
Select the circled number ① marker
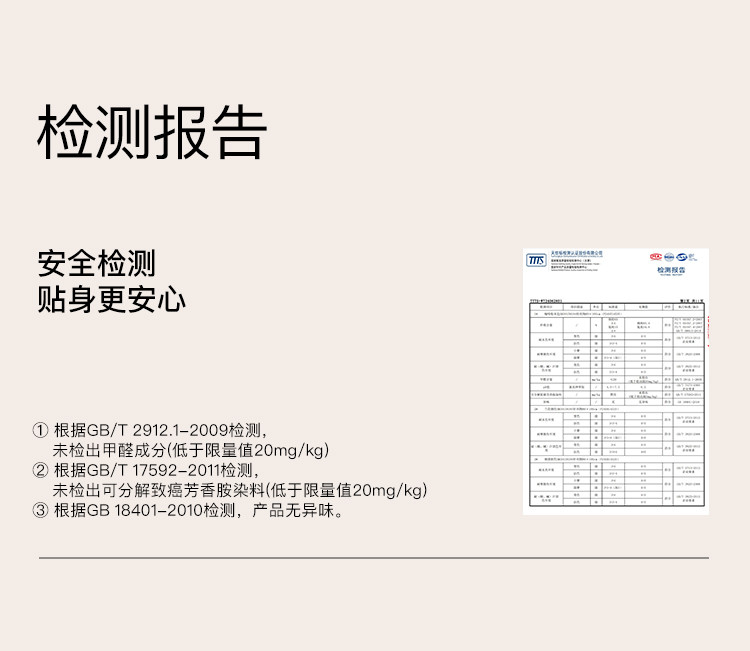point(41,431)
